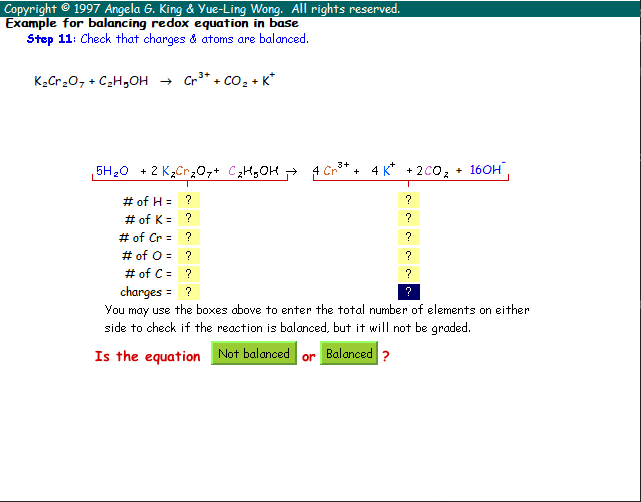This screenshot has width=641, height=502.
Task: Click right-side K count box under products
Action: [x=409, y=218]
